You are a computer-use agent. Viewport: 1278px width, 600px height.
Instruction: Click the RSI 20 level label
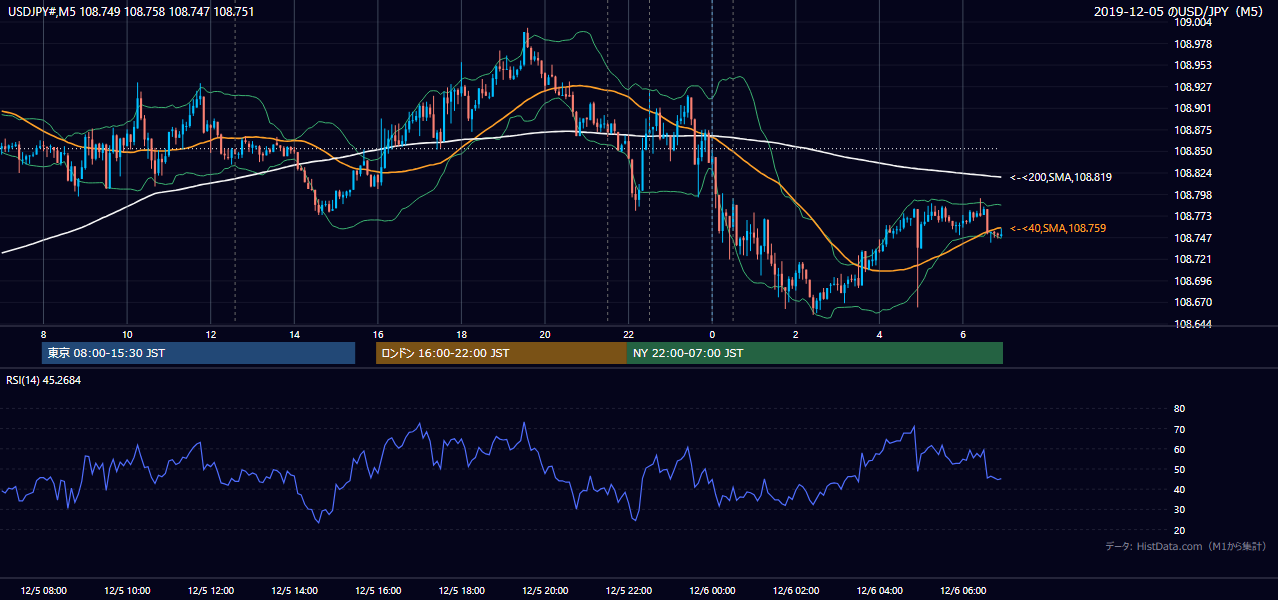pyautogui.click(x=1179, y=530)
